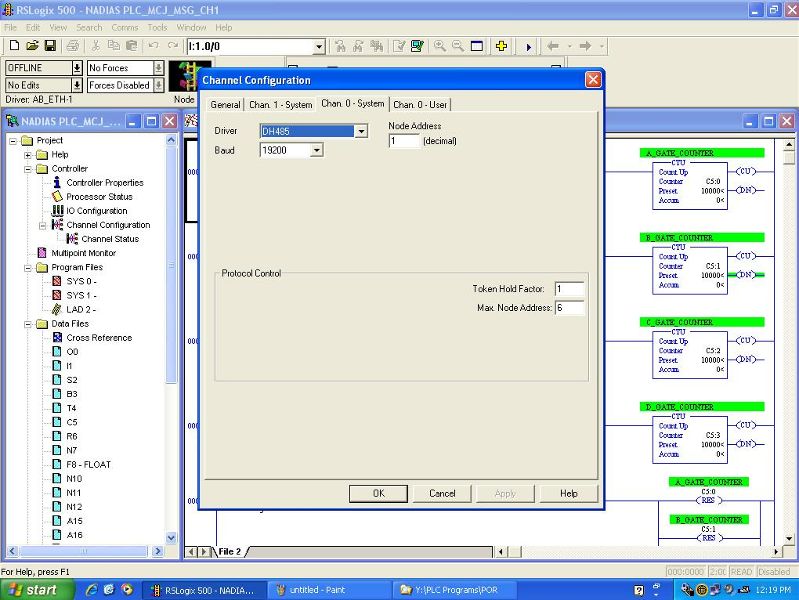This screenshot has width=799, height=600.
Task: Click the Node Address input field
Action: (404, 141)
